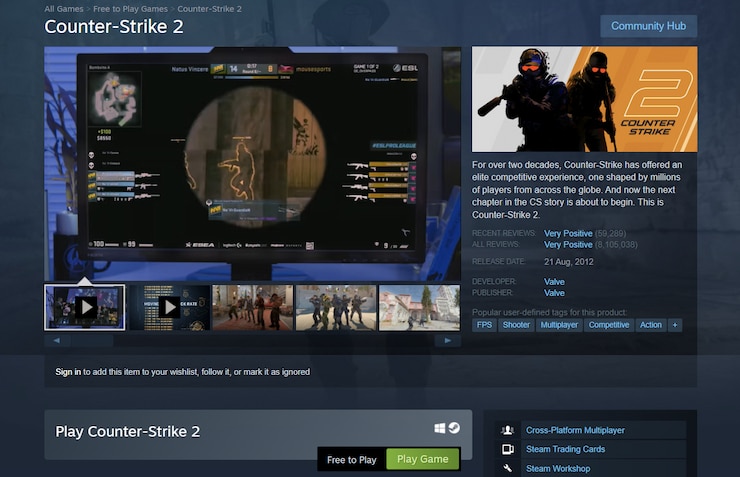This screenshot has height=477, width=740.
Task: Click the release date 21 Aug, 2012
Action: tap(569, 262)
